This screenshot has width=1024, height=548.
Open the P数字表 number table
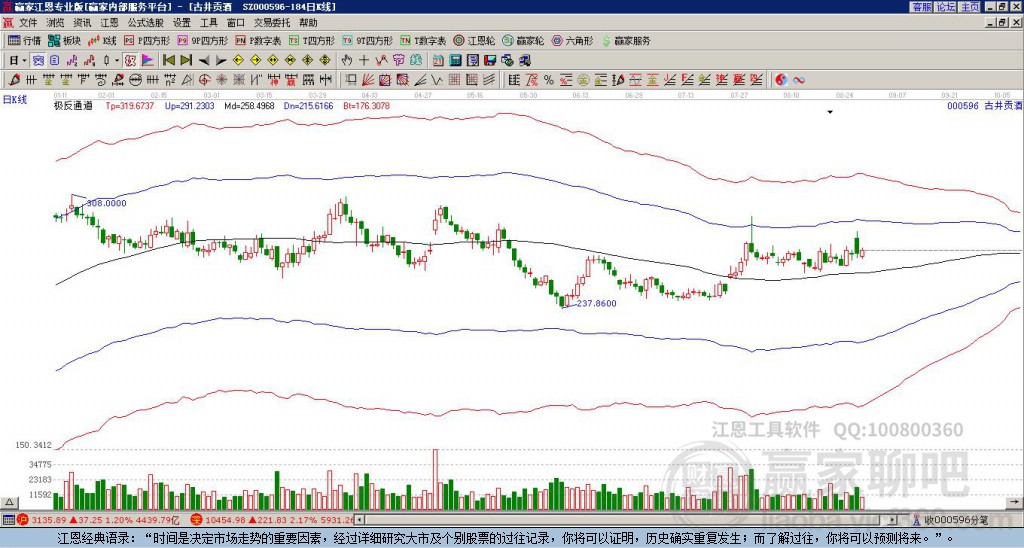click(x=258, y=40)
